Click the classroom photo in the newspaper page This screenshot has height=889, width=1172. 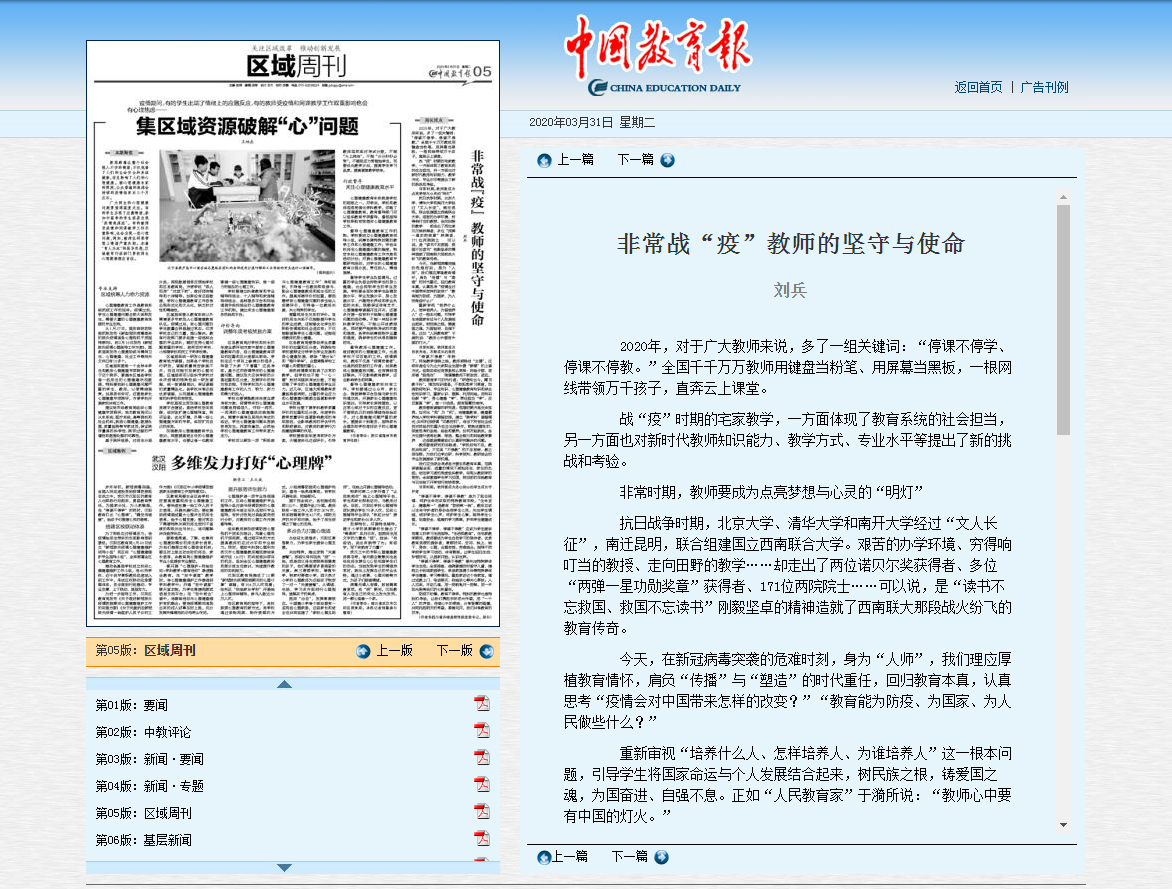click(x=247, y=206)
